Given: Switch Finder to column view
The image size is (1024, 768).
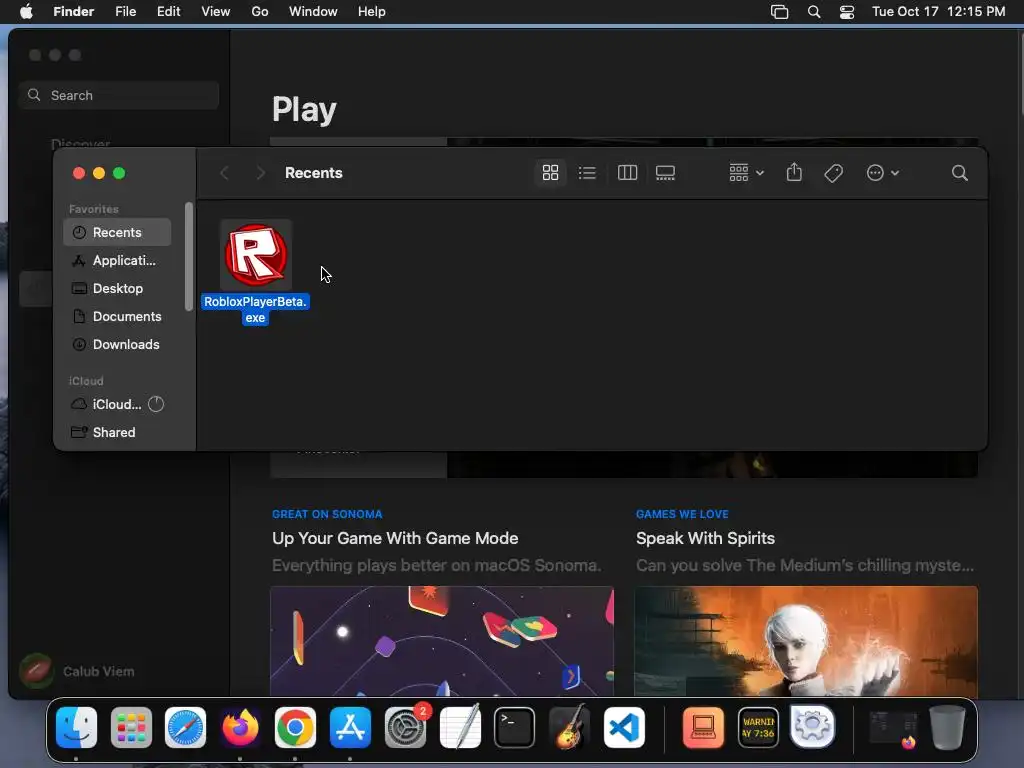Looking at the screenshot, I should (627, 172).
